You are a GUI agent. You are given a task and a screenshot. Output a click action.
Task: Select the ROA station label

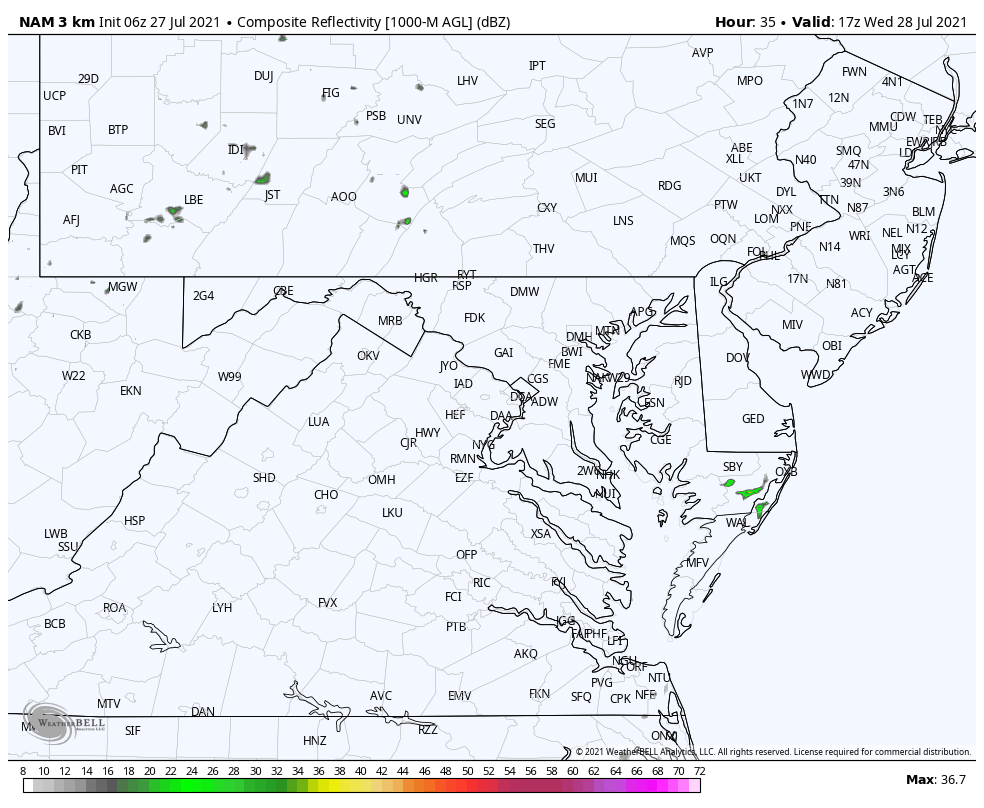pos(114,608)
